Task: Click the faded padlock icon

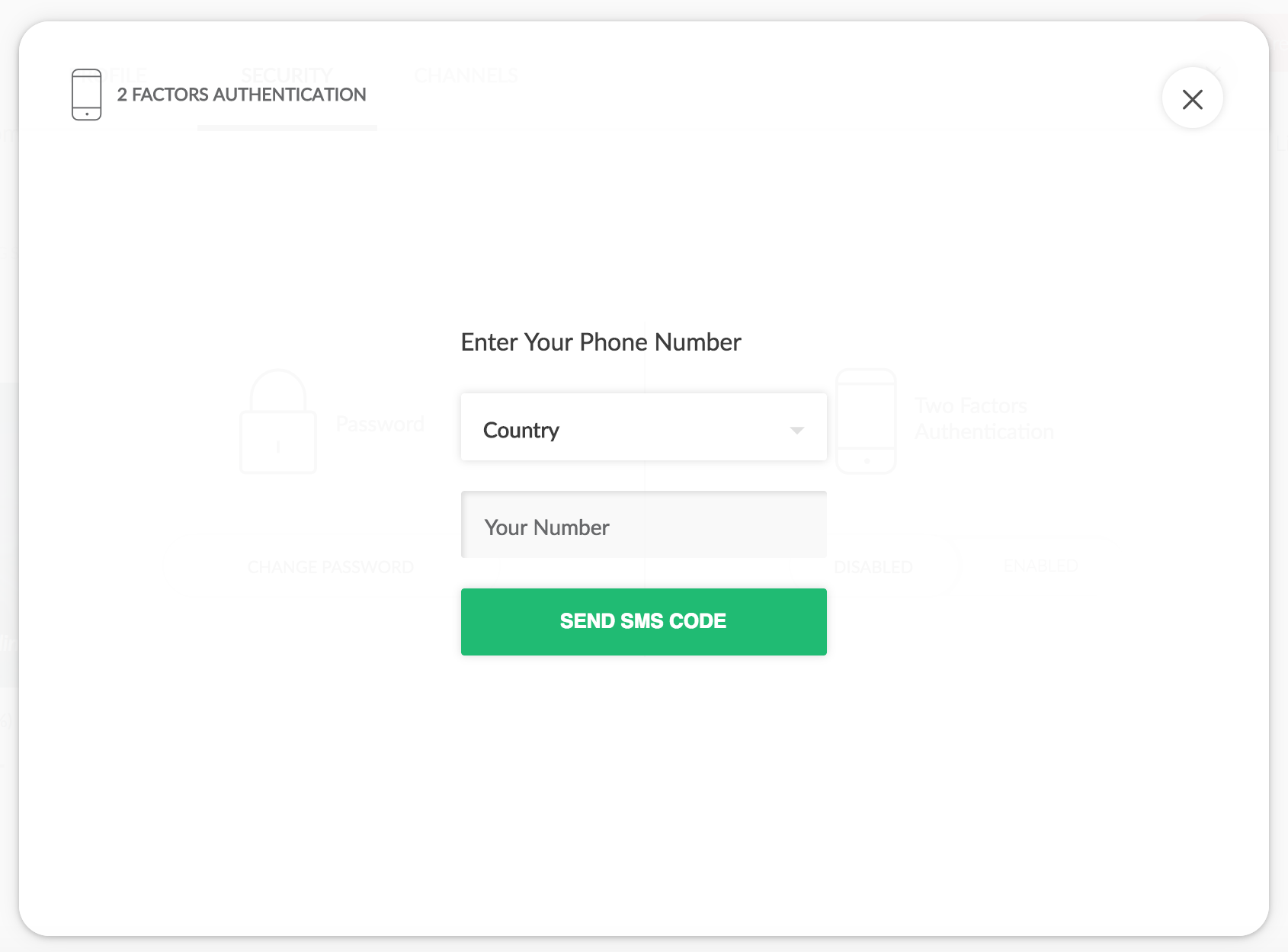Action: tap(278, 421)
